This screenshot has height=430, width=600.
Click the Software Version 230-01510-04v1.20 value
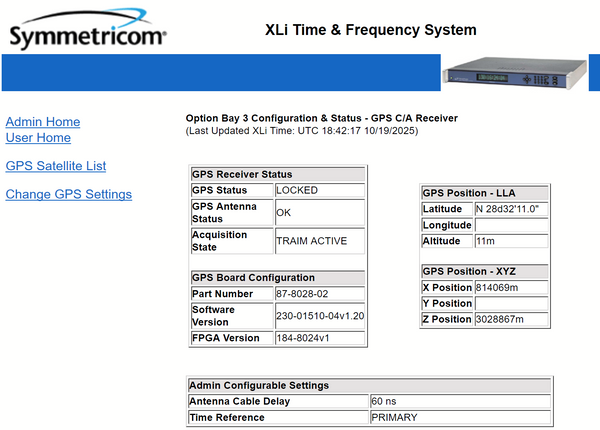319,316
